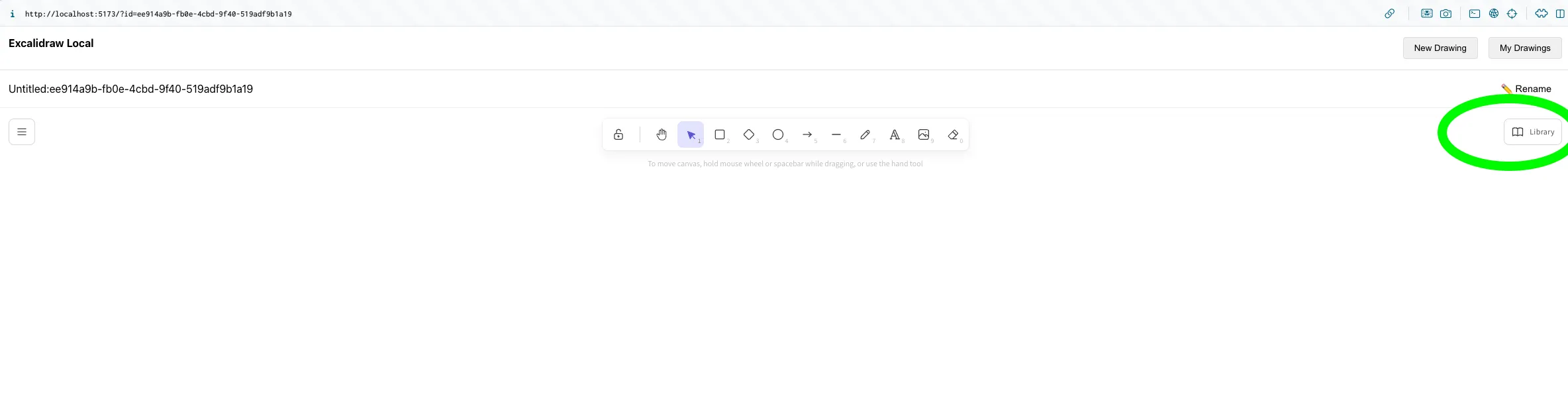Toggle the keep-tool-active lock
1568x410 pixels.
[618, 134]
